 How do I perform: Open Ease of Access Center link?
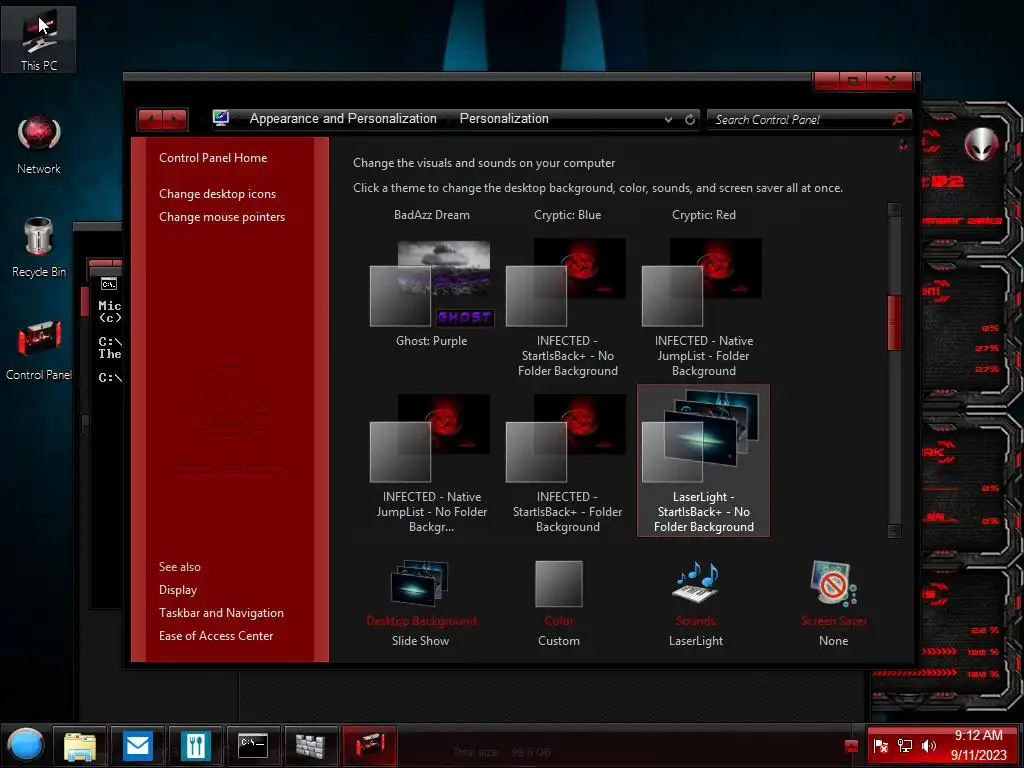(216, 635)
